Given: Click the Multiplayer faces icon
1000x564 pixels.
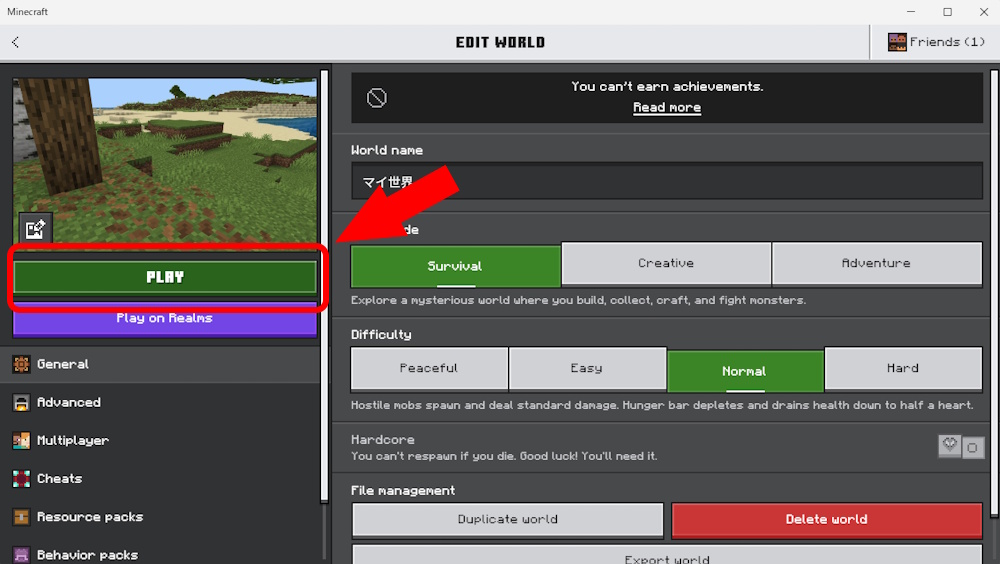Looking at the screenshot, I should point(22,440).
